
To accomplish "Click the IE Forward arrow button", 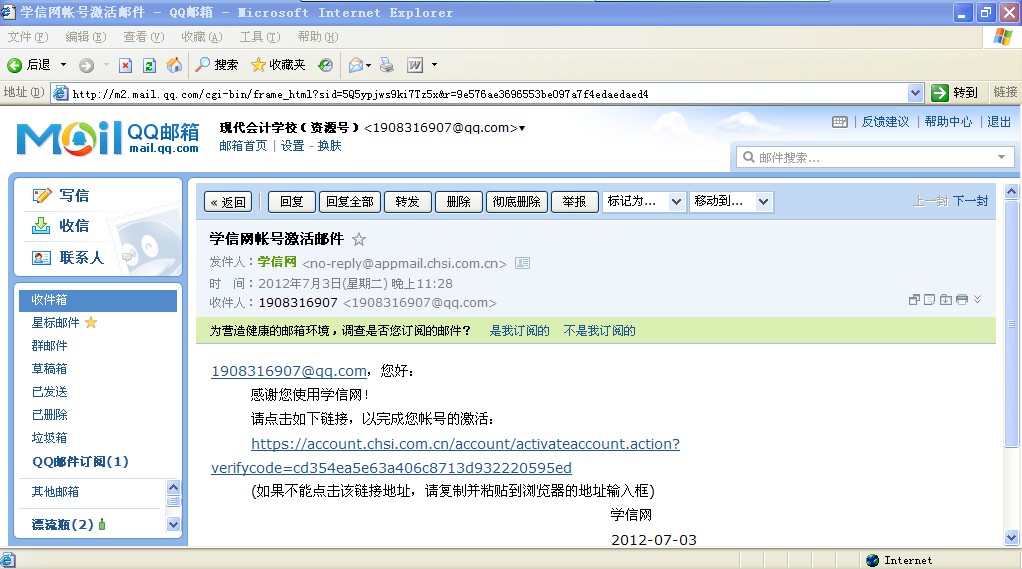I will coord(86,65).
